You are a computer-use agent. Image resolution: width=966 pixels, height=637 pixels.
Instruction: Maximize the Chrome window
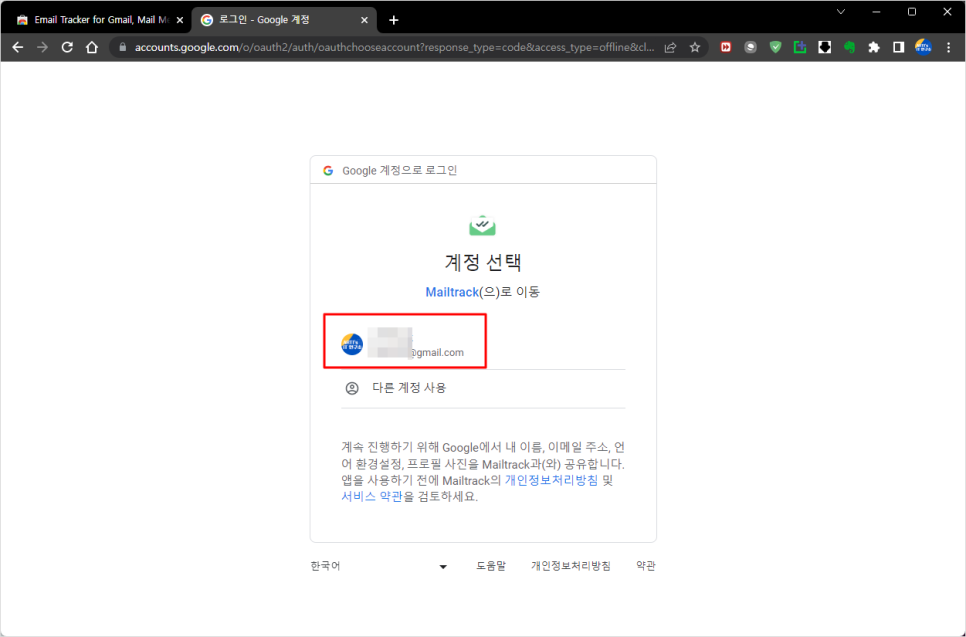912,12
